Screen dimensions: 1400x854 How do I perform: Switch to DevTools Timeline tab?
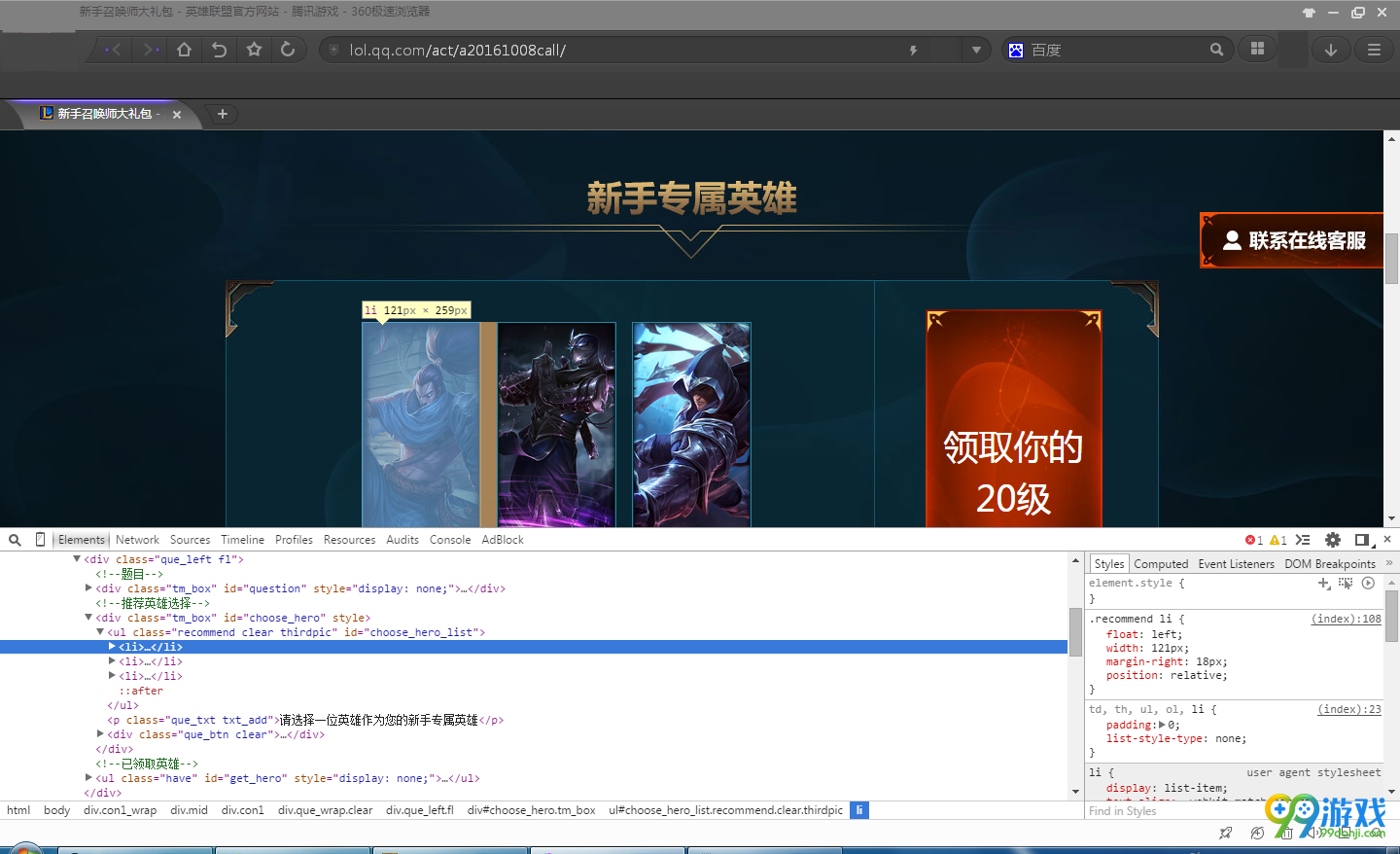click(x=242, y=540)
